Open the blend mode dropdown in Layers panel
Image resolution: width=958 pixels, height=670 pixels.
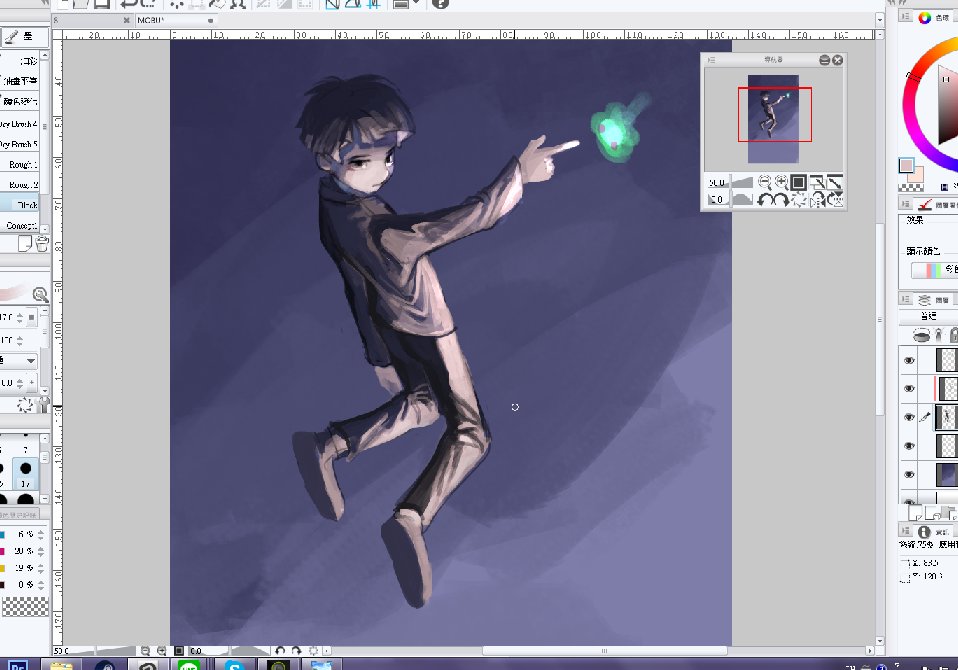point(929,316)
